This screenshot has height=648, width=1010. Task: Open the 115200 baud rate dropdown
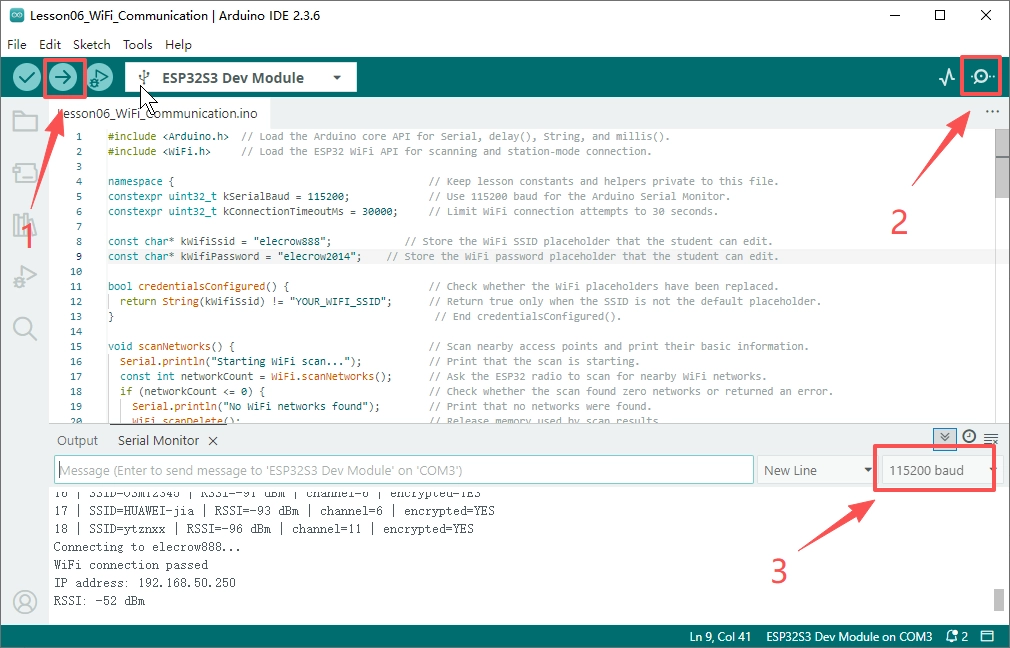[x=937, y=470]
